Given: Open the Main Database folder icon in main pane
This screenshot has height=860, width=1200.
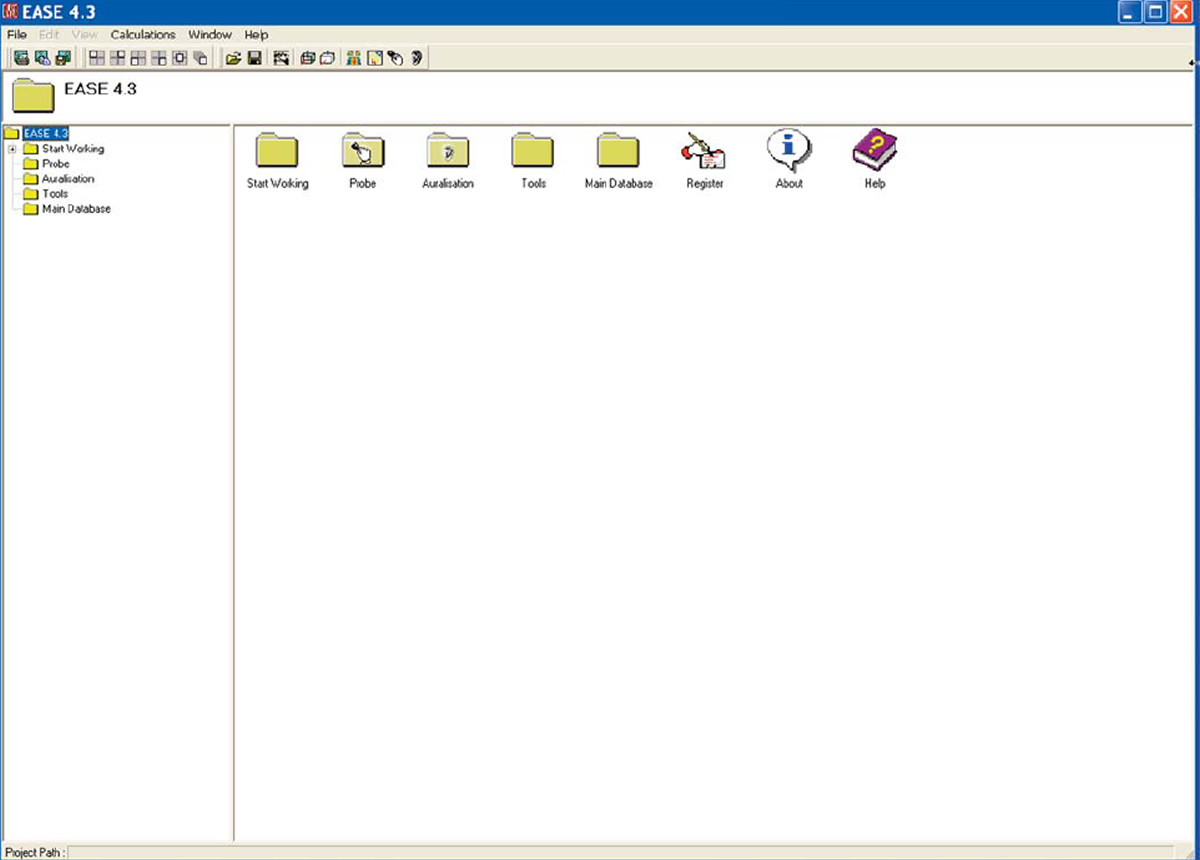Looking at the screenshot, I should point(618,151).
